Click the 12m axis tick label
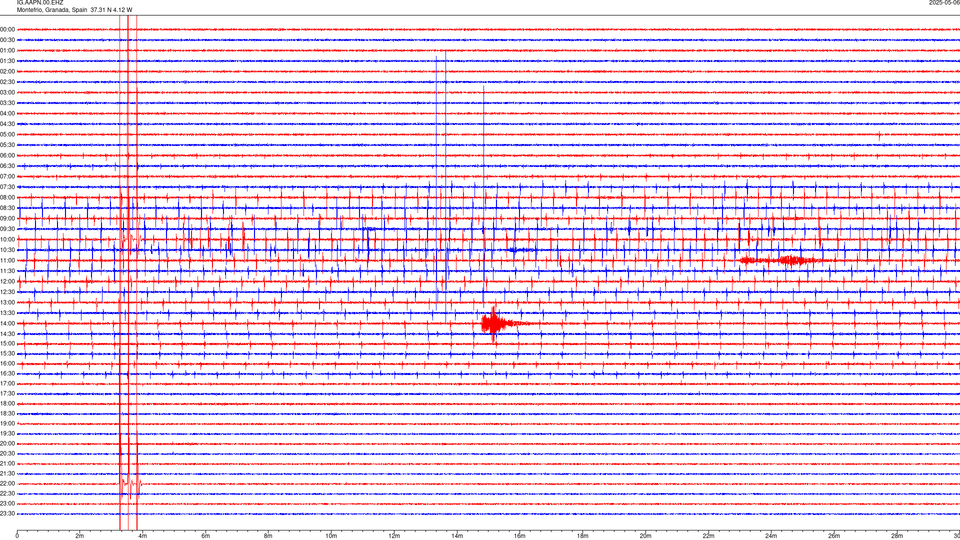Screen dimensions: 960x540 click(394, 536)
